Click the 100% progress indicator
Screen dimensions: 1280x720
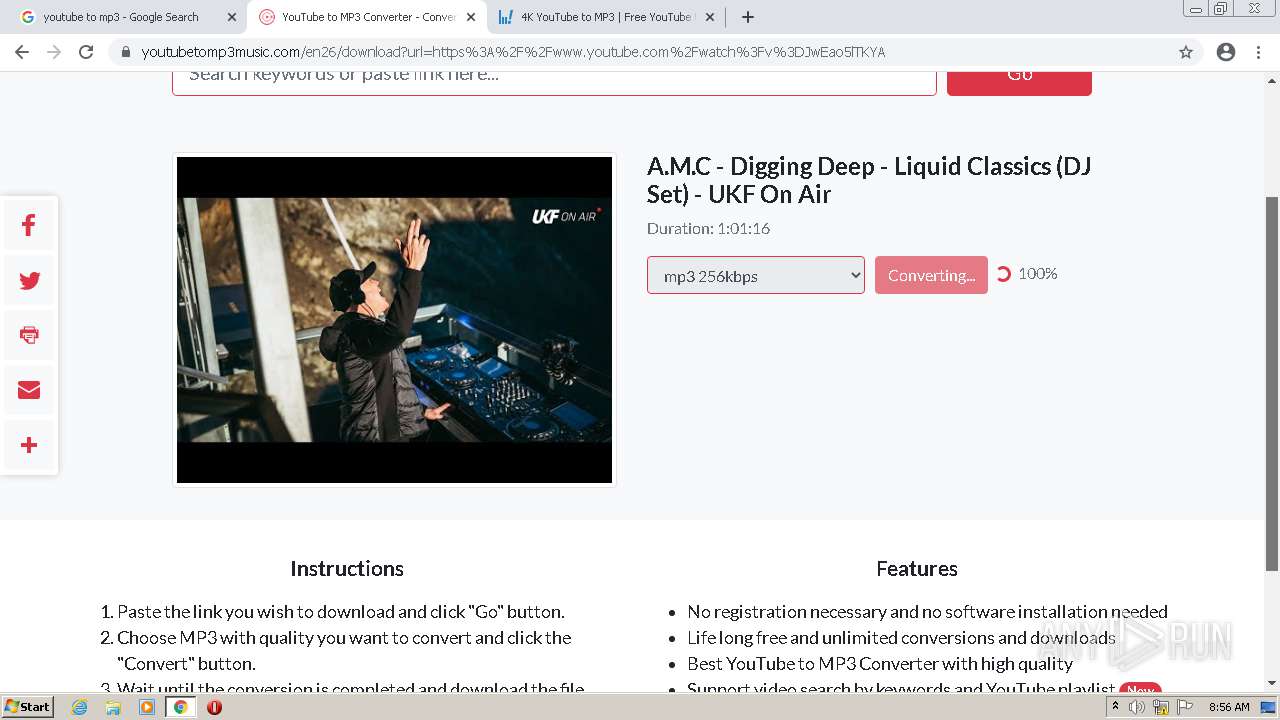pyautogui.click(x=1038, y=274)
